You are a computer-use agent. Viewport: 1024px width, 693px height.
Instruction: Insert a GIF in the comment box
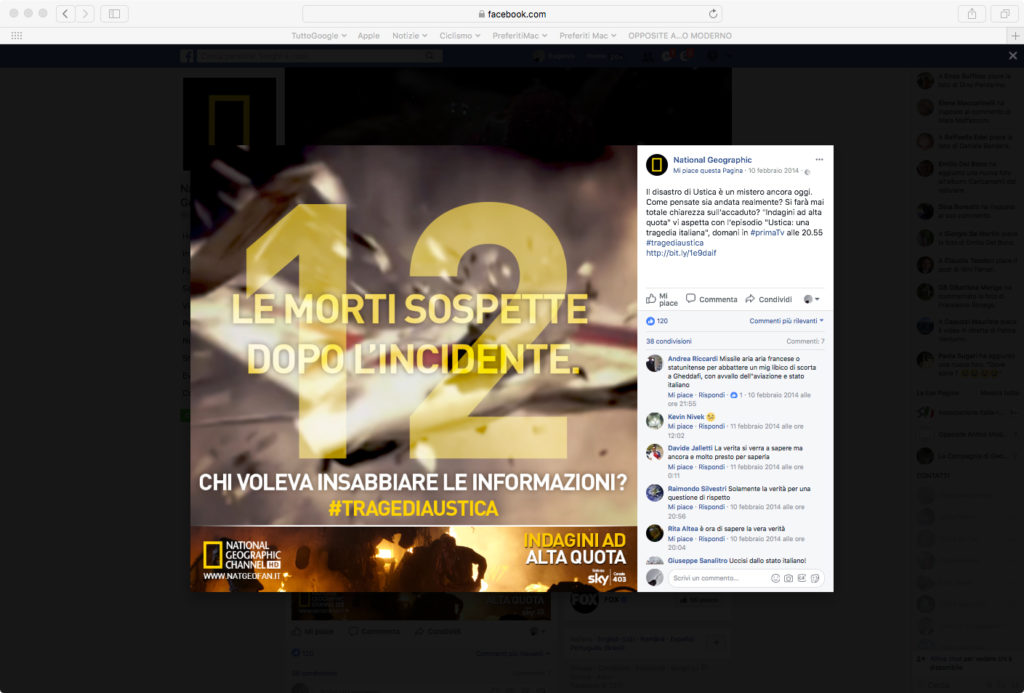(802, 578)
